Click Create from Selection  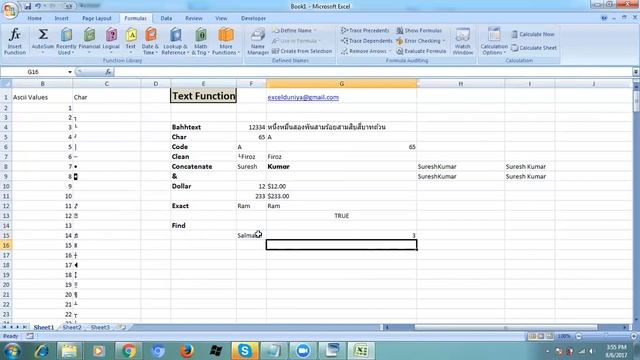click(302, 51)
